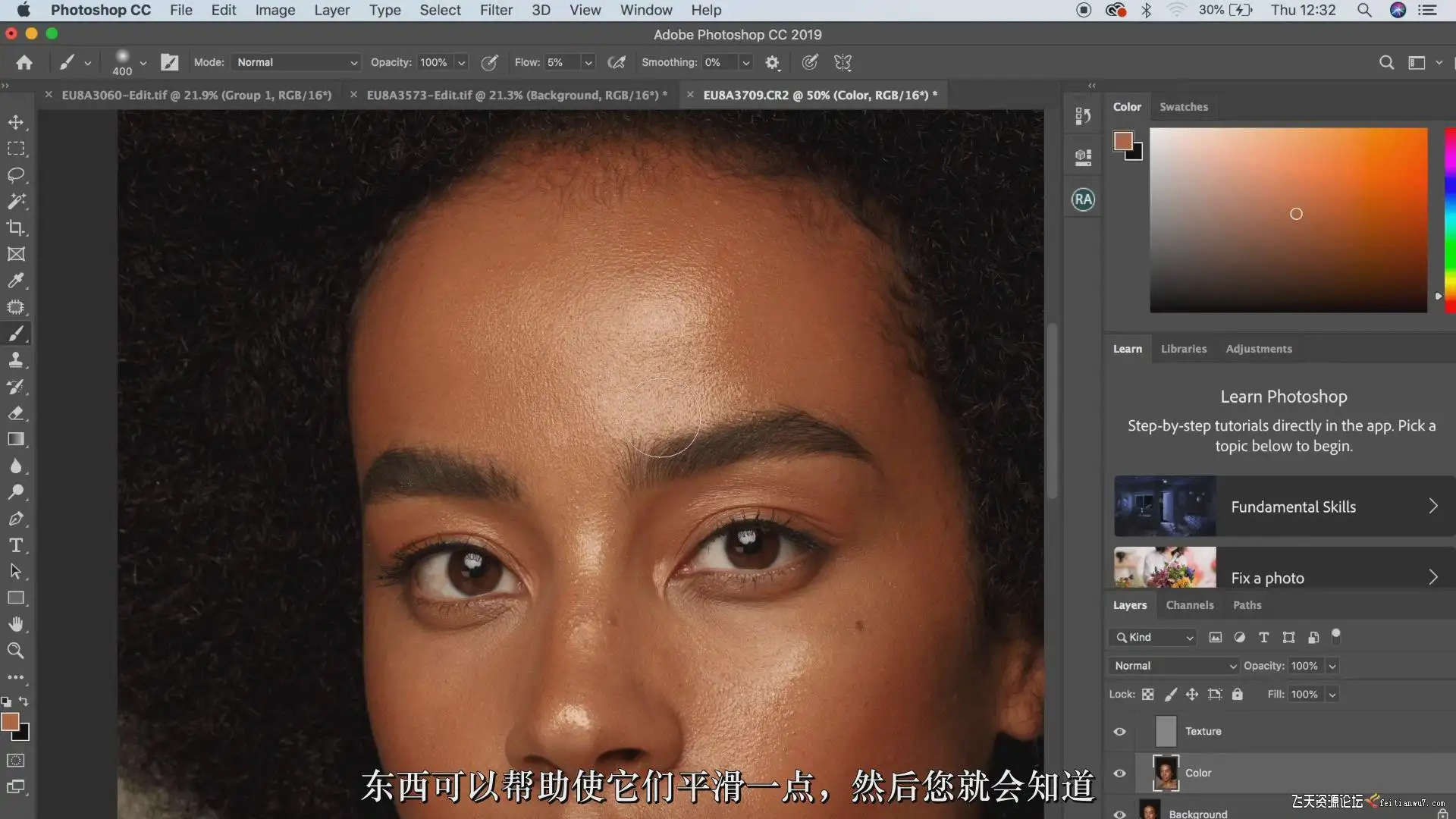Select the Crop tool
Viewport: 1456px width, 819px height.
point(16,227)
